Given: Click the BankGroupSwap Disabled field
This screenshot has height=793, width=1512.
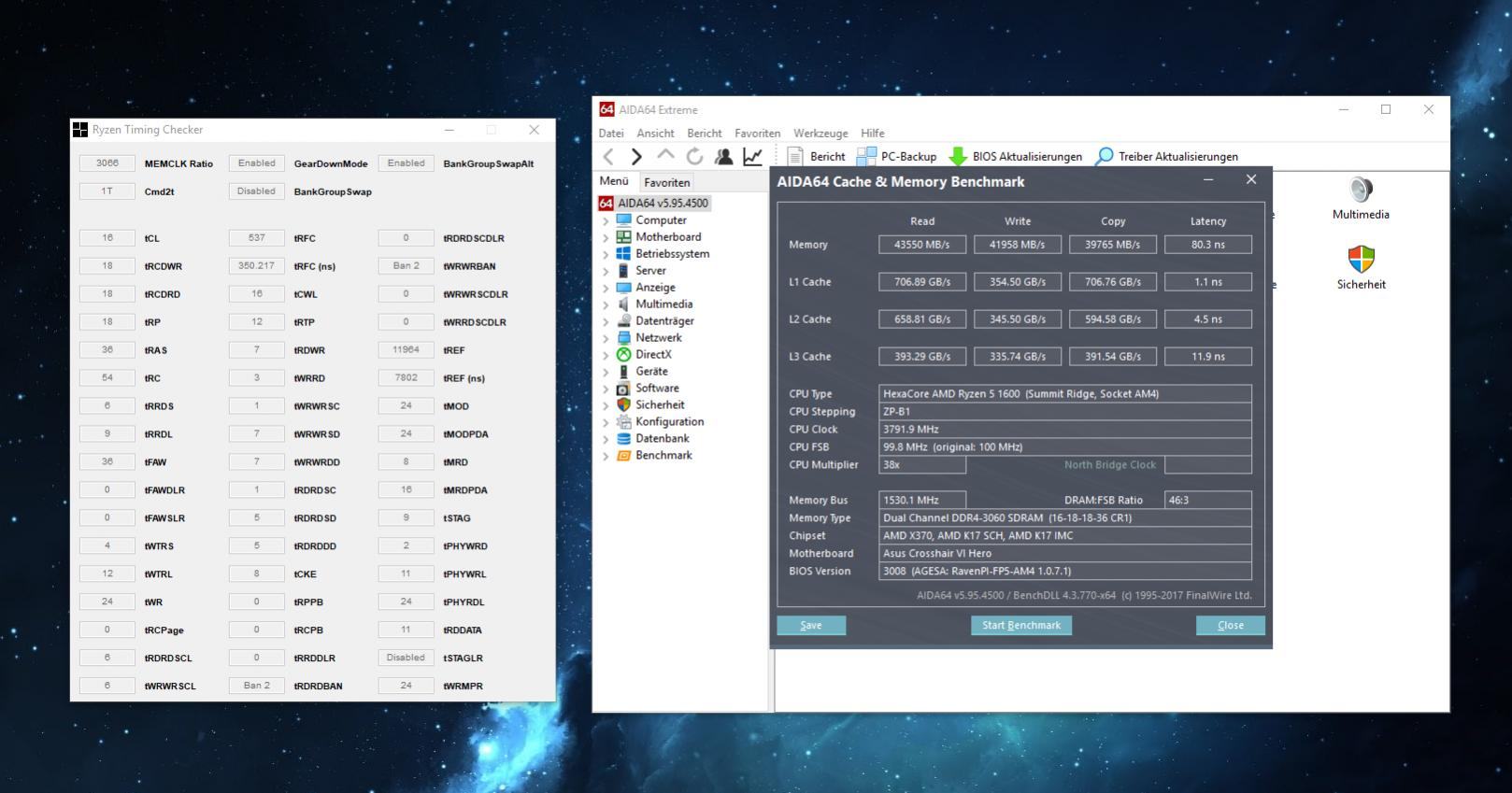Looking at the screenshot, I should (x=257, y=191).
